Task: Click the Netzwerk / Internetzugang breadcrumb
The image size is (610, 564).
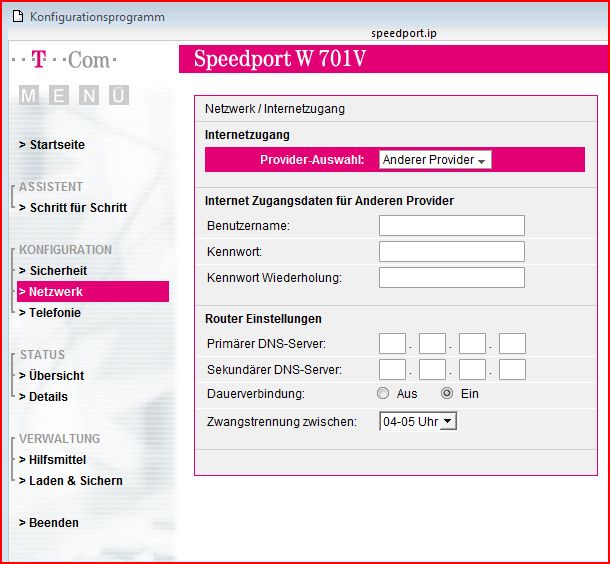Action: pos(275,109)
